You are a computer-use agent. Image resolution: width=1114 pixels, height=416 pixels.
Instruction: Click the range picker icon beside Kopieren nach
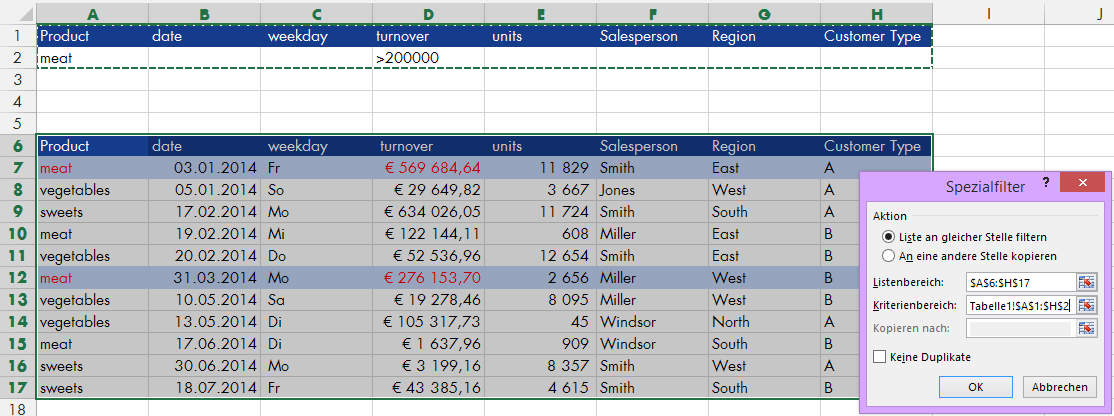coord(1087,328)
